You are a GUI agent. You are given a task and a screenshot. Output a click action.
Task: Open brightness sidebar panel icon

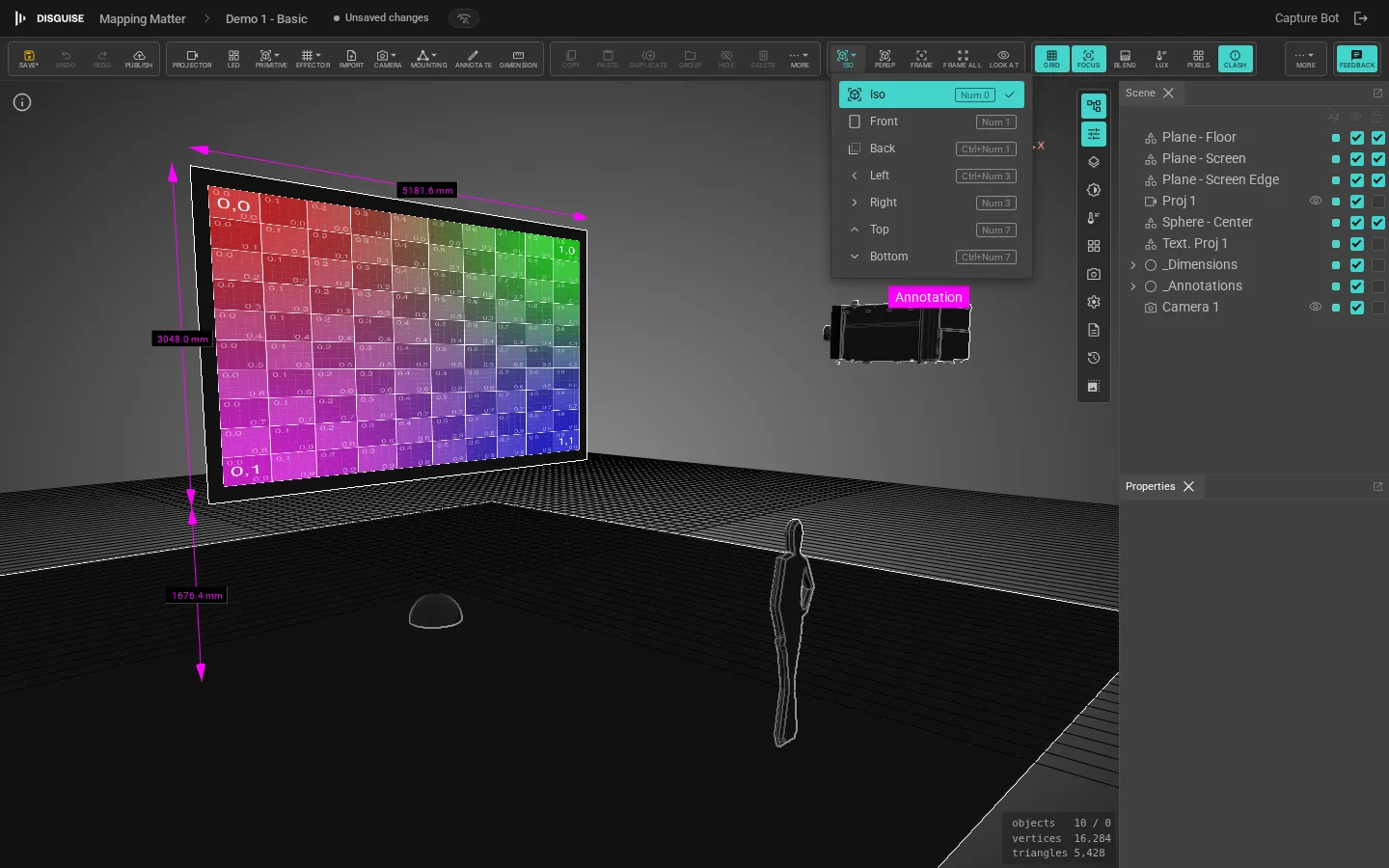(1093, 190)
